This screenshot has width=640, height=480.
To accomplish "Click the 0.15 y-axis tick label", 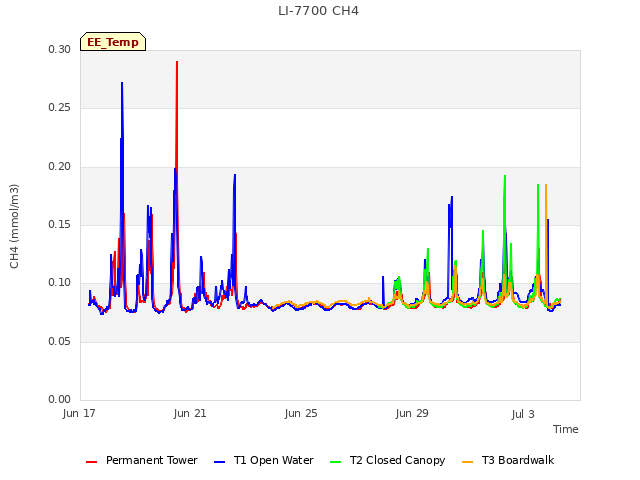I will click(60, 224).
